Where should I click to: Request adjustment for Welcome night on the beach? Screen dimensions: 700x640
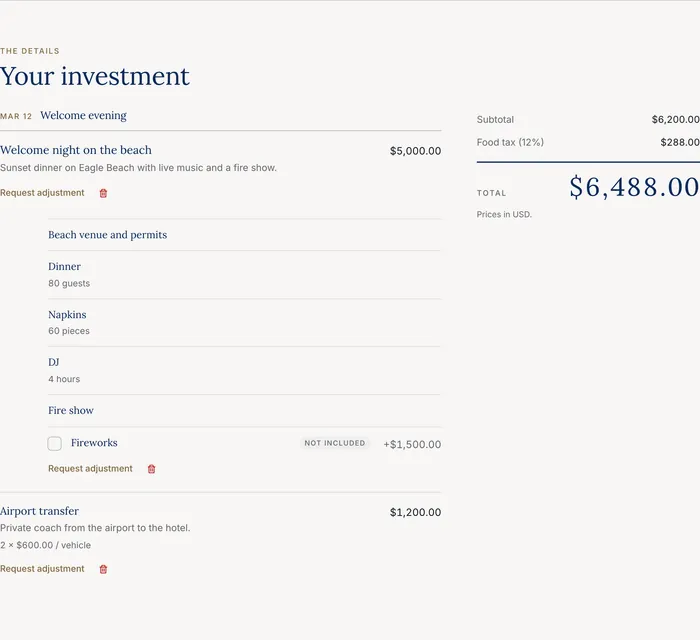coord(42,193)
